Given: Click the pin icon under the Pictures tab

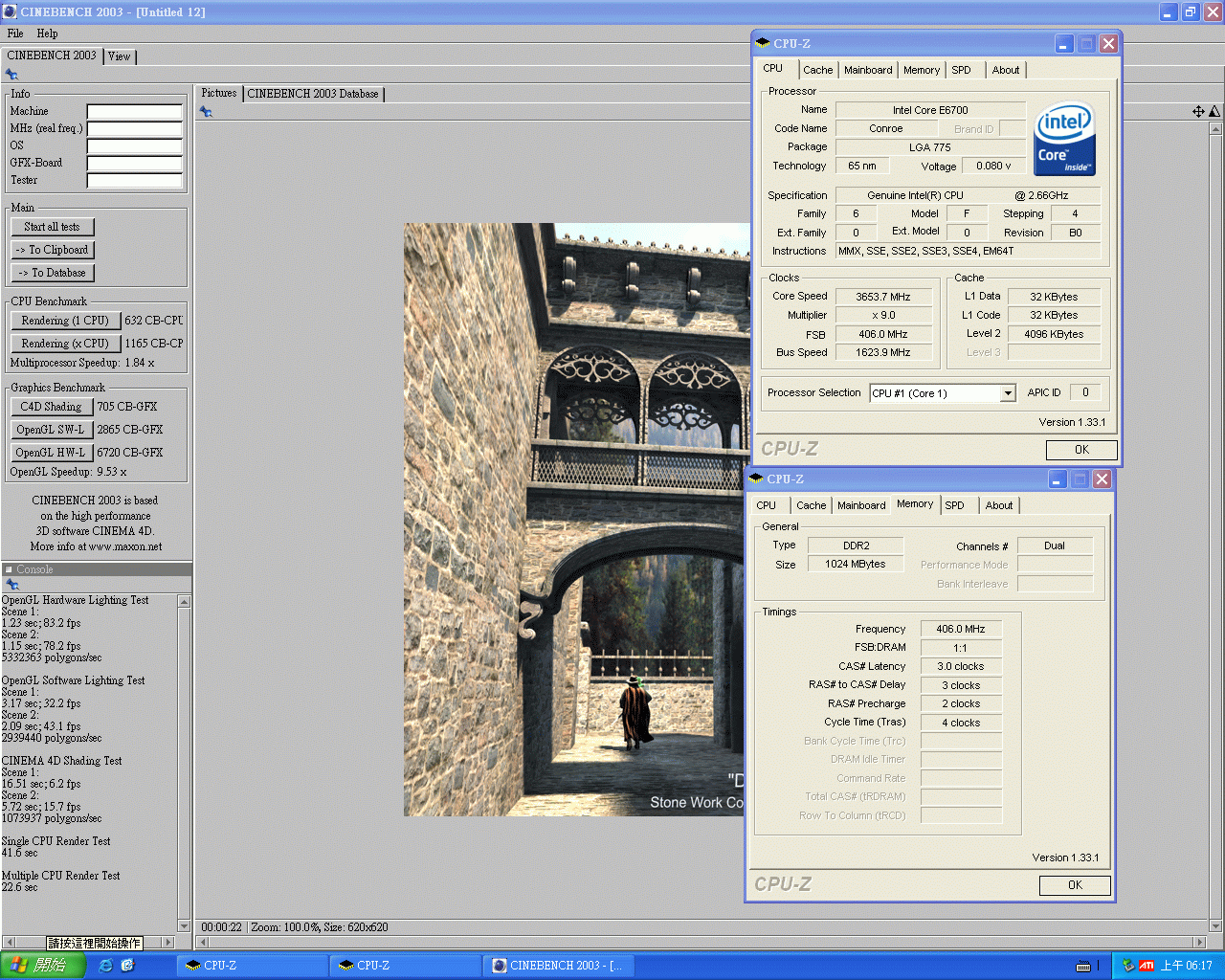Looking at the screenshot, I should click(x=206, y=112).
